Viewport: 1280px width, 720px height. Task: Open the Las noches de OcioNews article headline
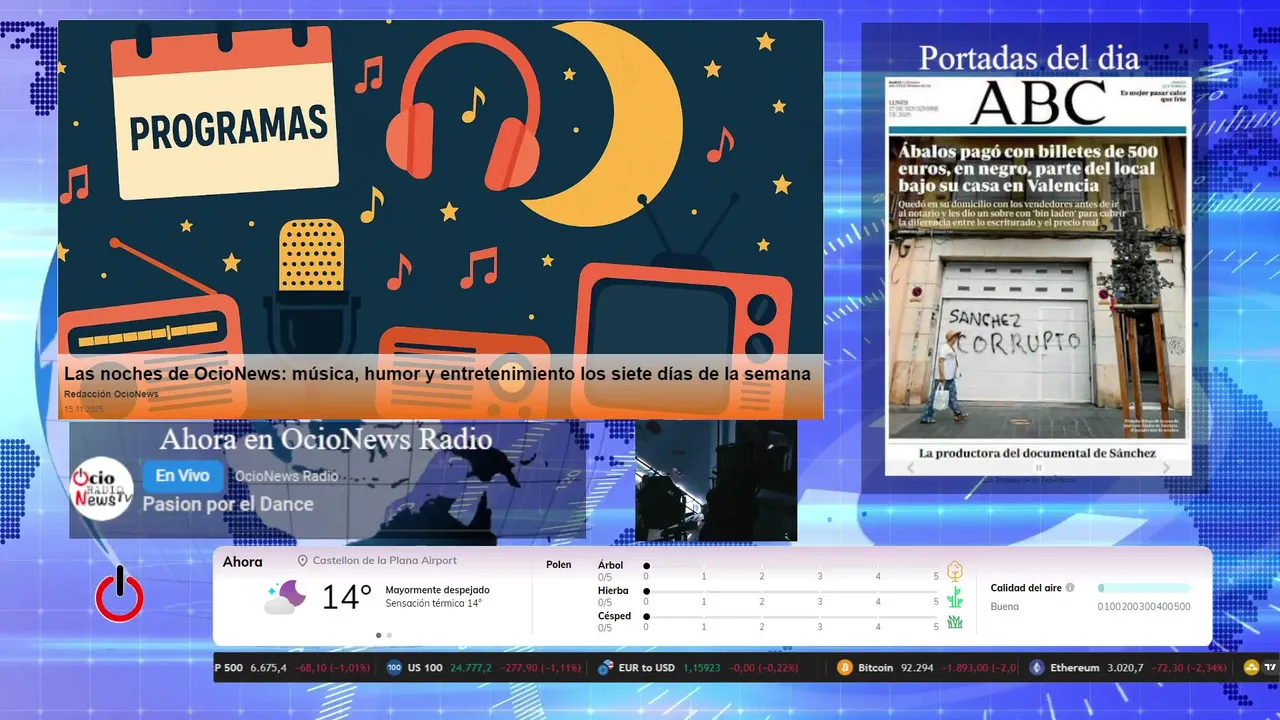(437, 373)
